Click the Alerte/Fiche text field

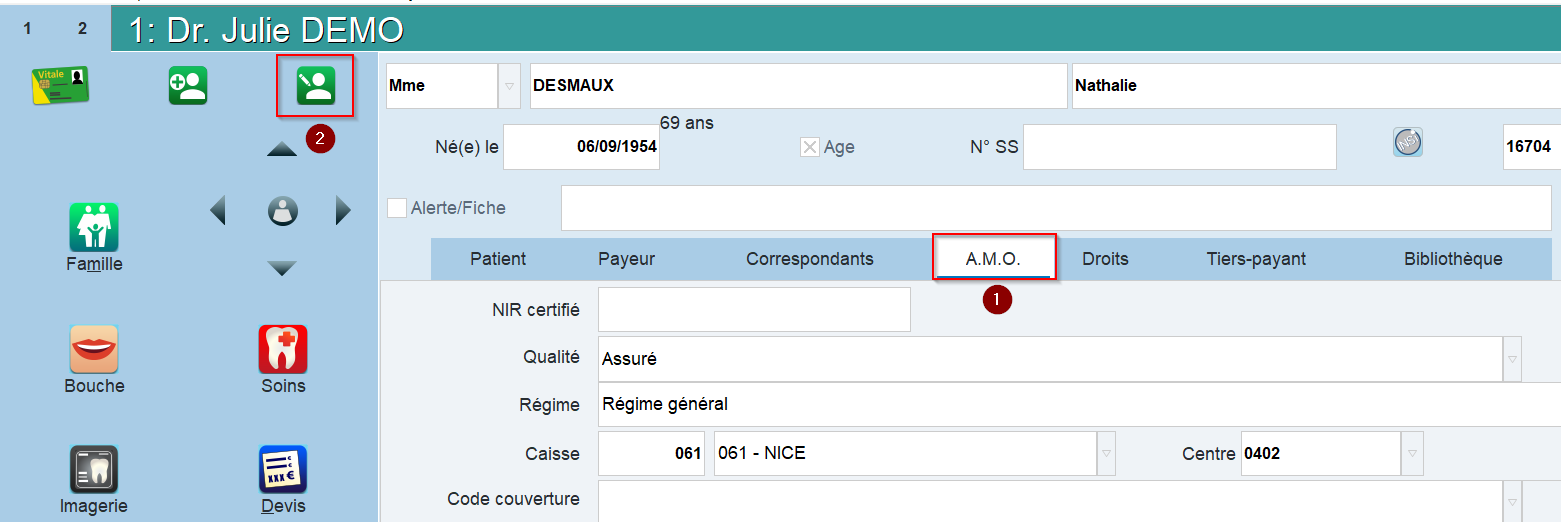(x=1056, y=208)
